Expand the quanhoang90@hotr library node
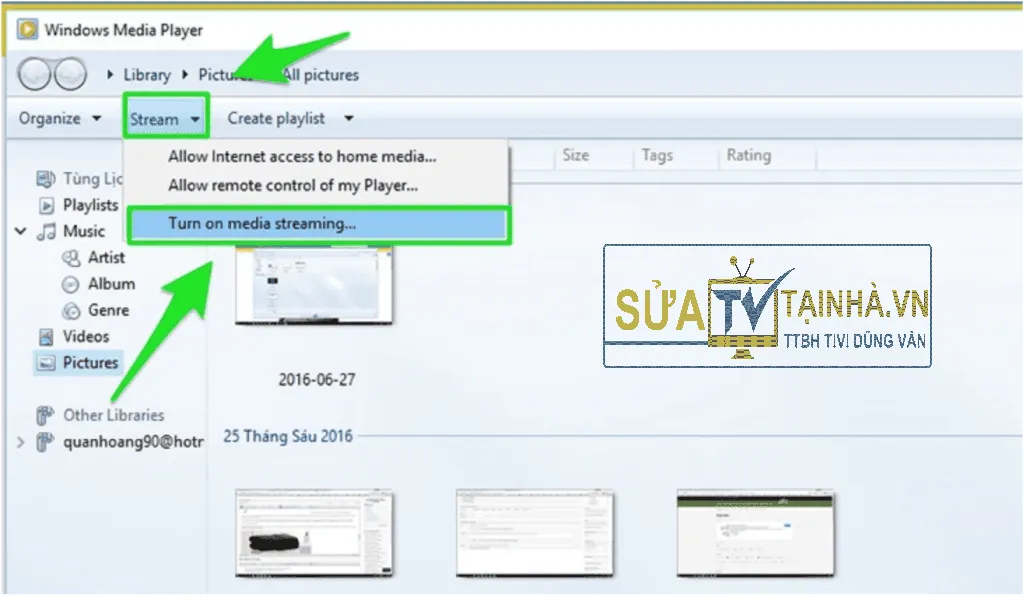1024x597 pixels. point(20,440)
